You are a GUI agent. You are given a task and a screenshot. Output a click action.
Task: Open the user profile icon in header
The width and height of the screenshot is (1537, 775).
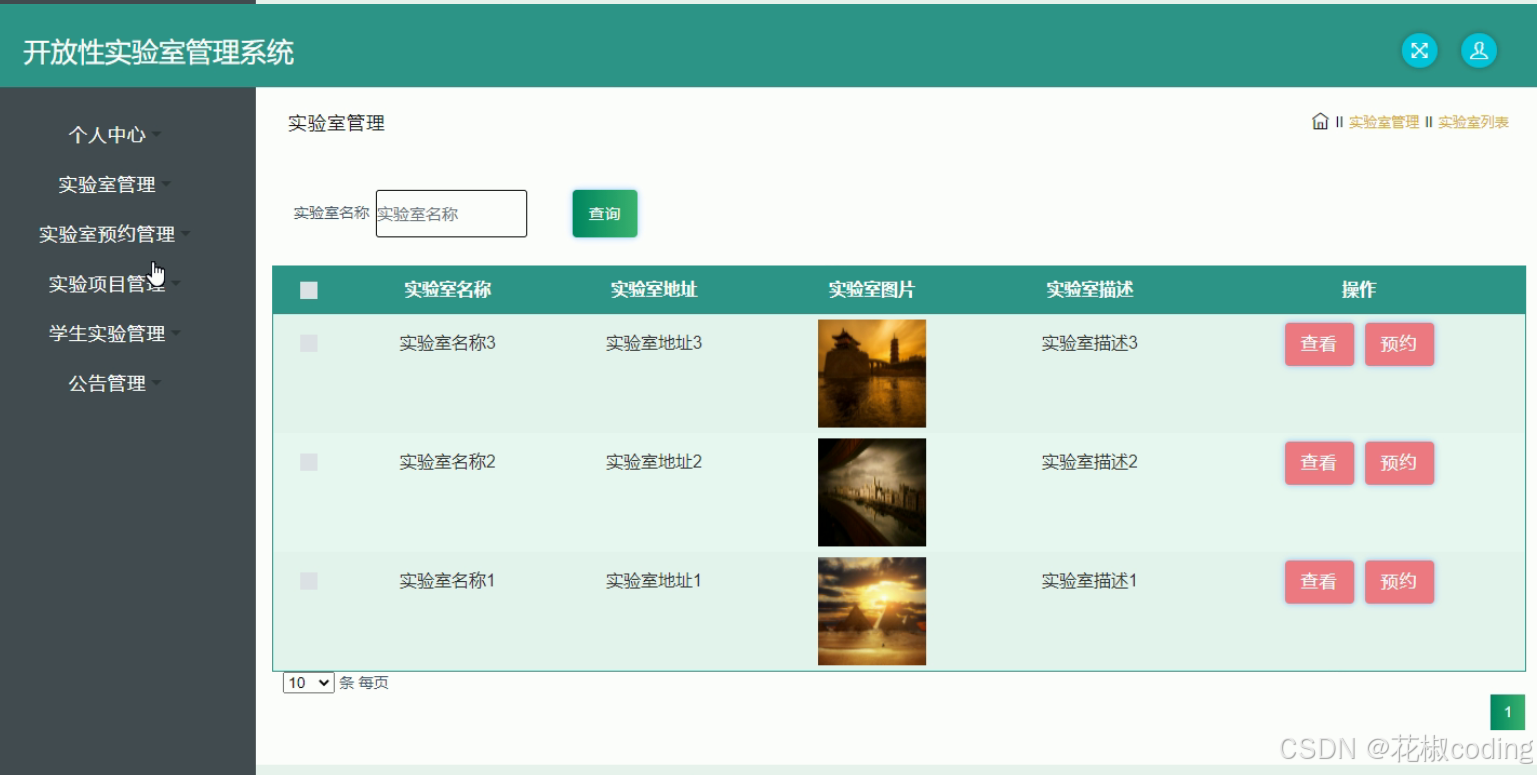[x=1479, y=50]
